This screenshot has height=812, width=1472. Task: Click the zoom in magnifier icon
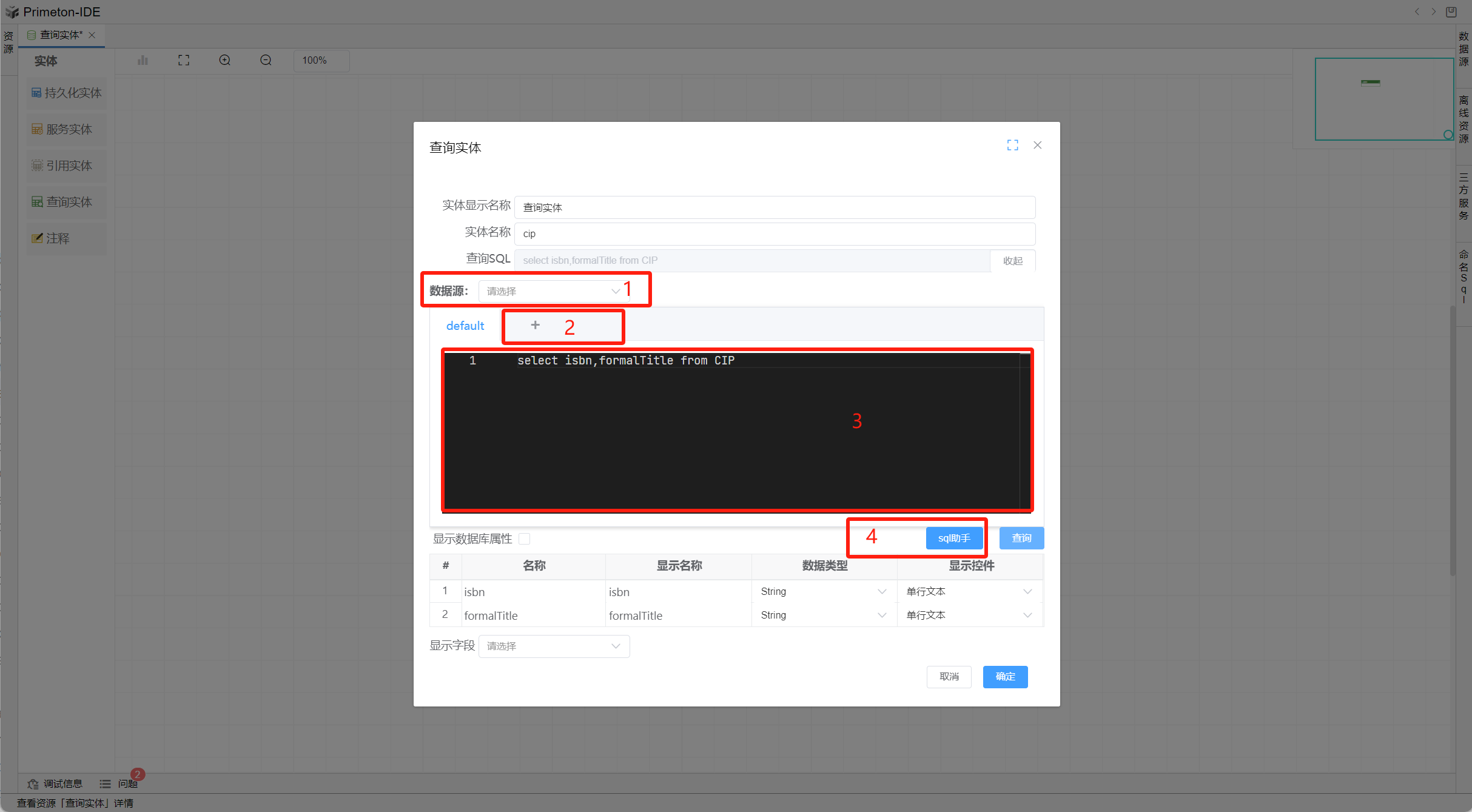(224, 60)
